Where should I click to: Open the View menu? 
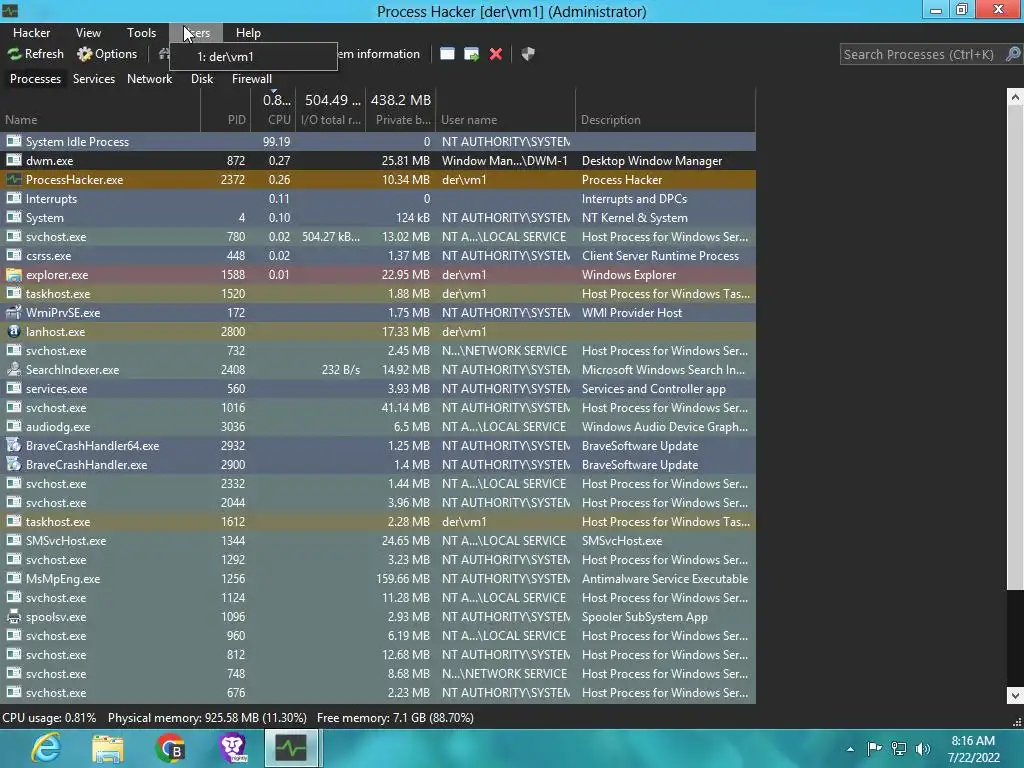[x=88, y=33]
